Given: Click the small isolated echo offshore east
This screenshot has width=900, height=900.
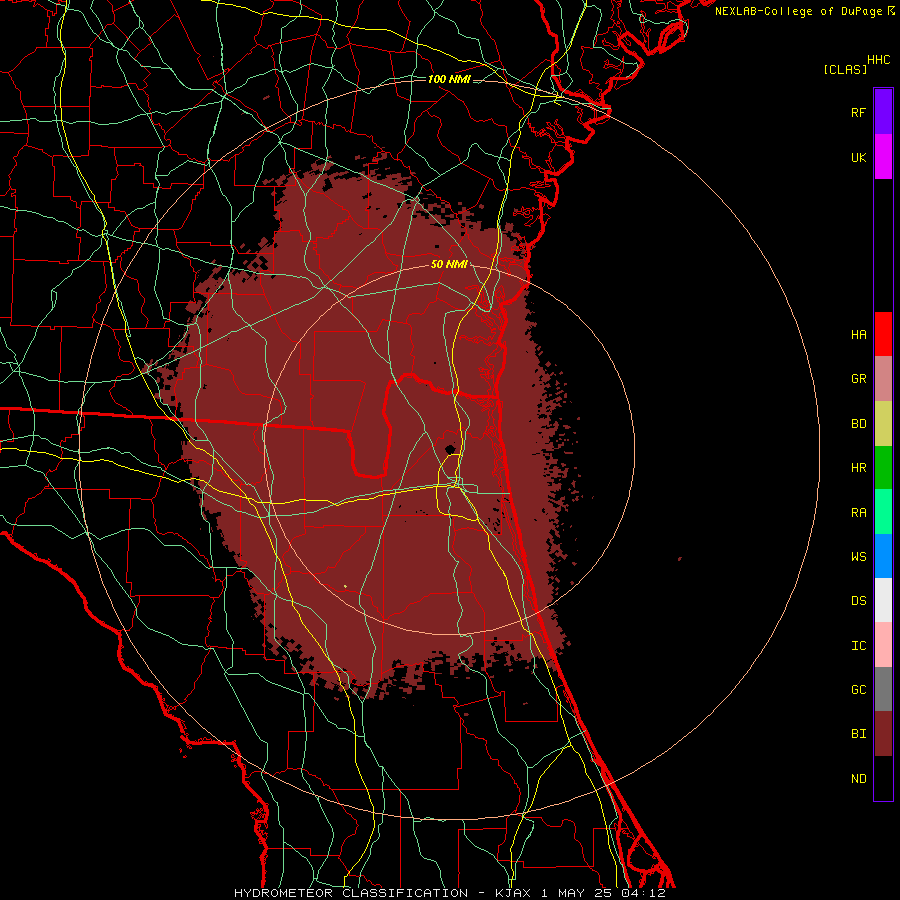Looking at the screenshot, I should point(680,558).
